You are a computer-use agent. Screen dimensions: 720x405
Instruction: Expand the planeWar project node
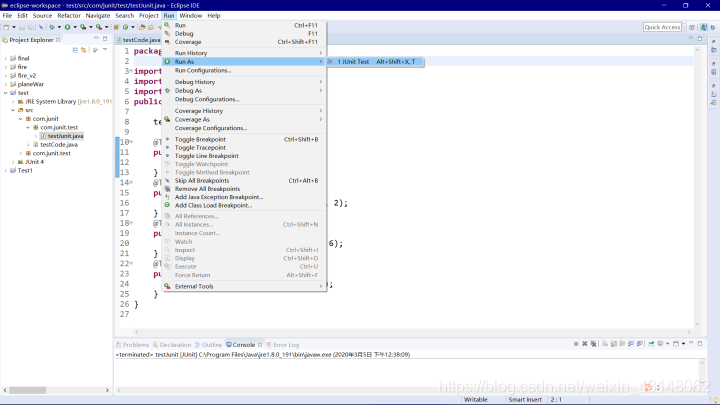(6, 84)
